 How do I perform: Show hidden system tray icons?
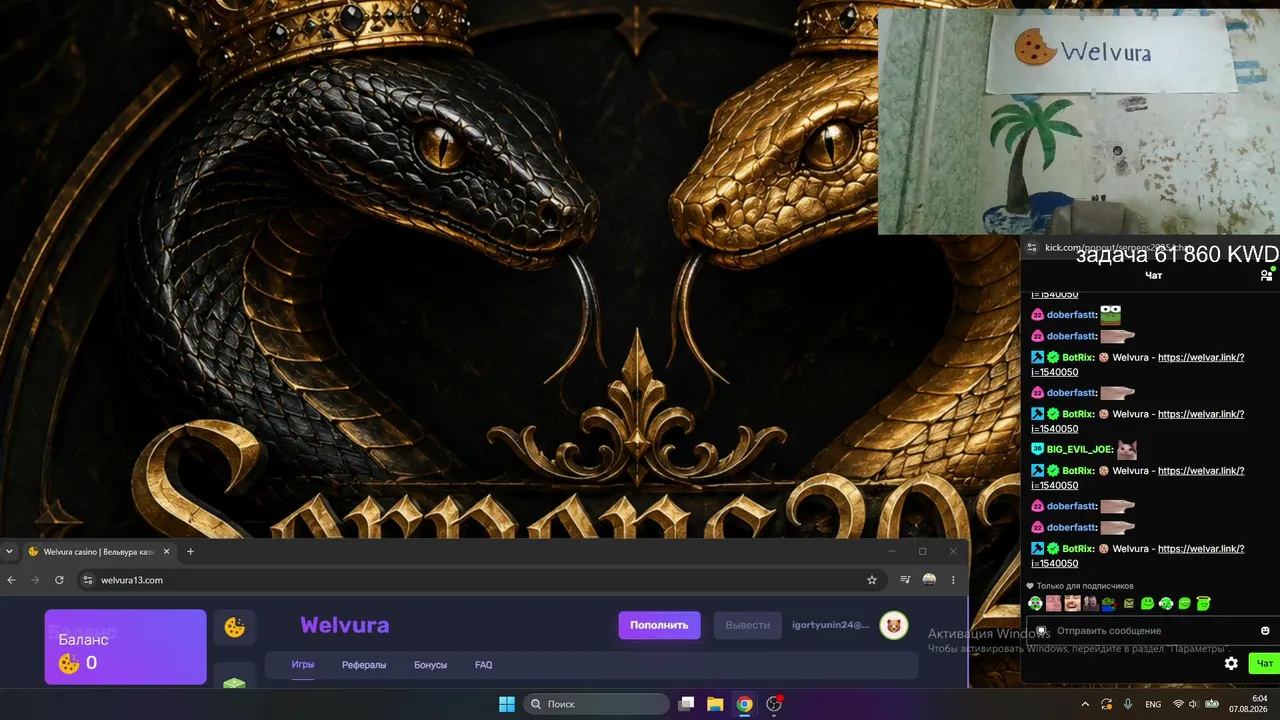coord(1085,704)
